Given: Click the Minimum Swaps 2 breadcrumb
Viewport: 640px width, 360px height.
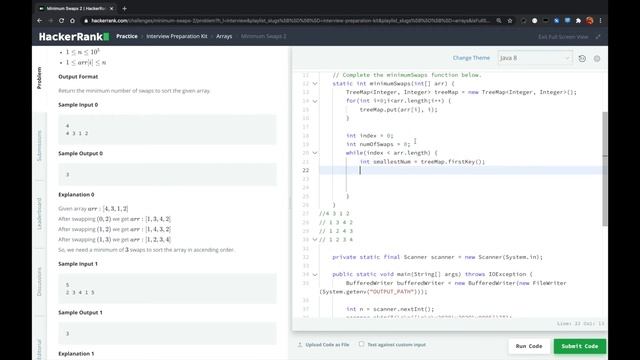Looking at the screenshot, I should (x=263, y=36).
